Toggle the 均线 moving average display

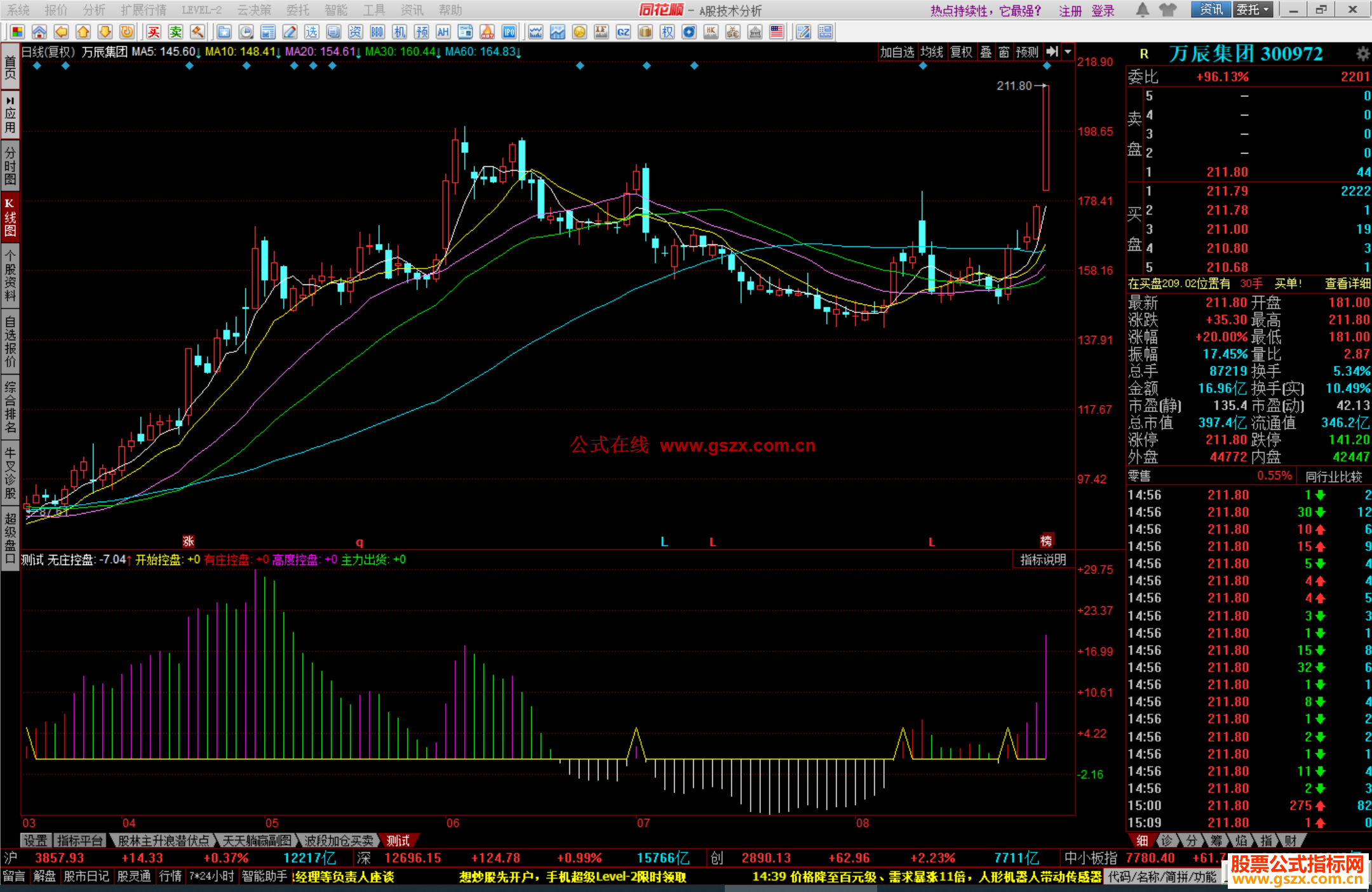(x=932, y=52)
